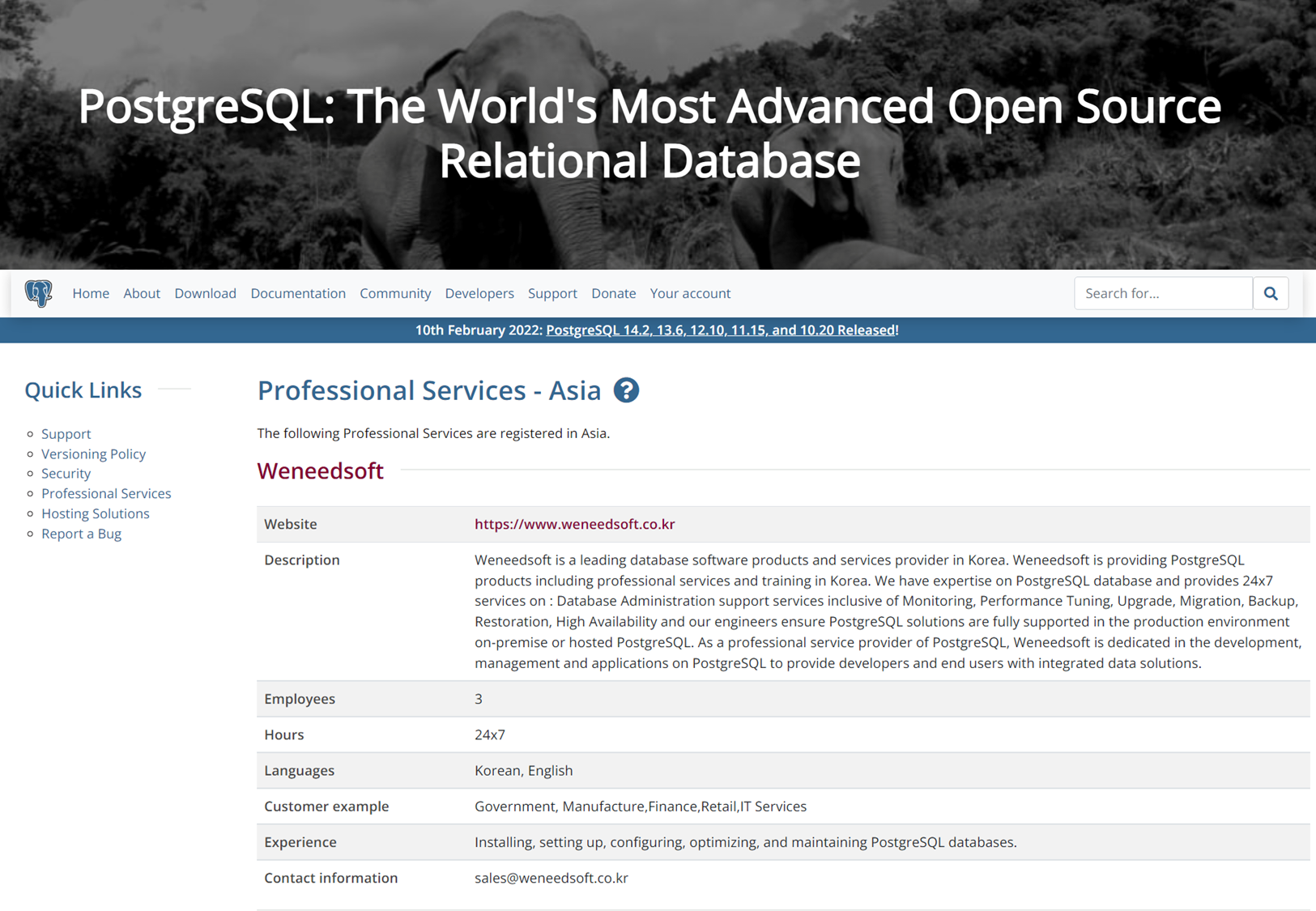Go to the About page
The image size is (1316, 911).
pyautogui.click(x=142, y=293)
